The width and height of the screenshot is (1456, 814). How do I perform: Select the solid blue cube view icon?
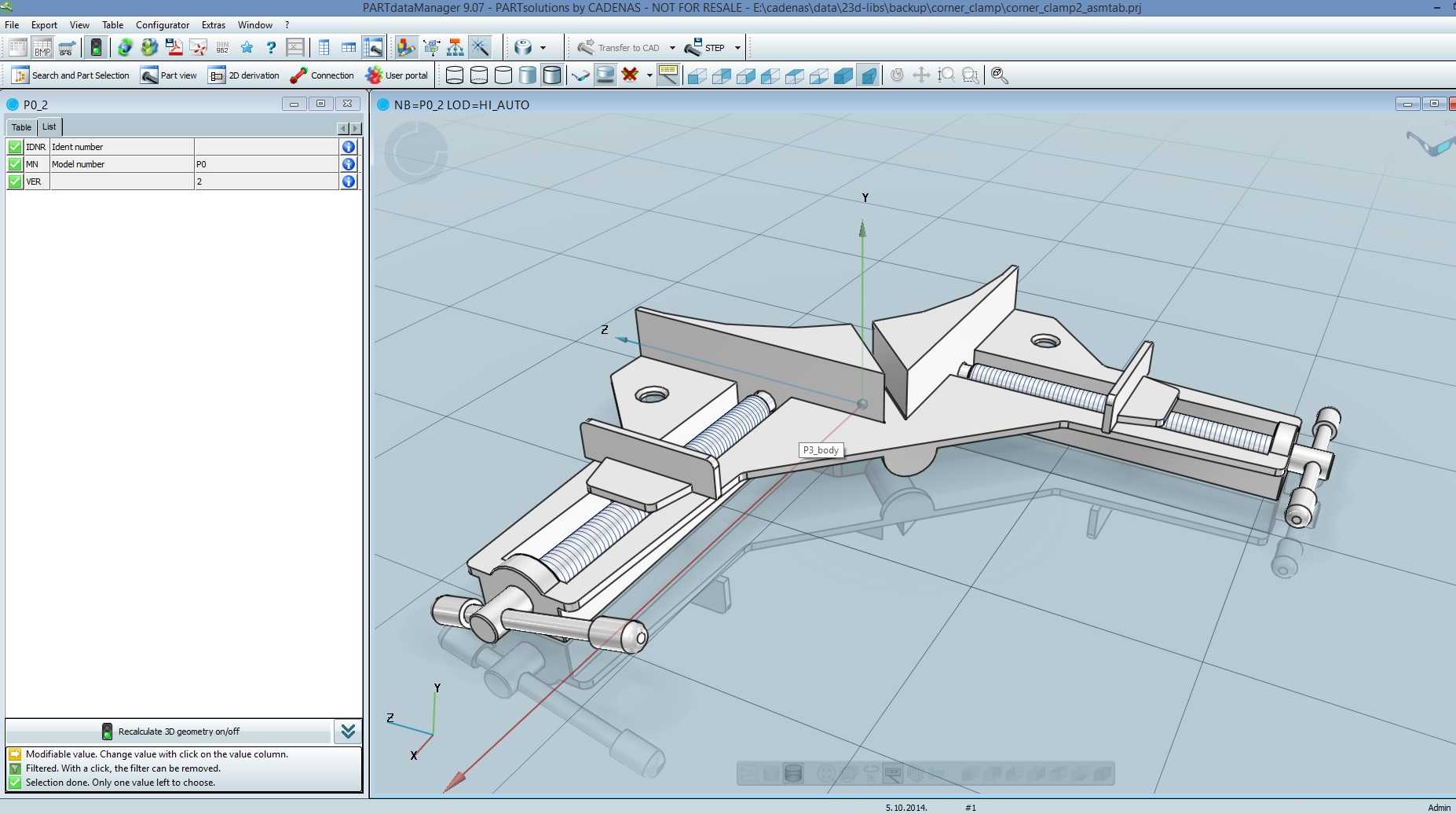point(843,75)
